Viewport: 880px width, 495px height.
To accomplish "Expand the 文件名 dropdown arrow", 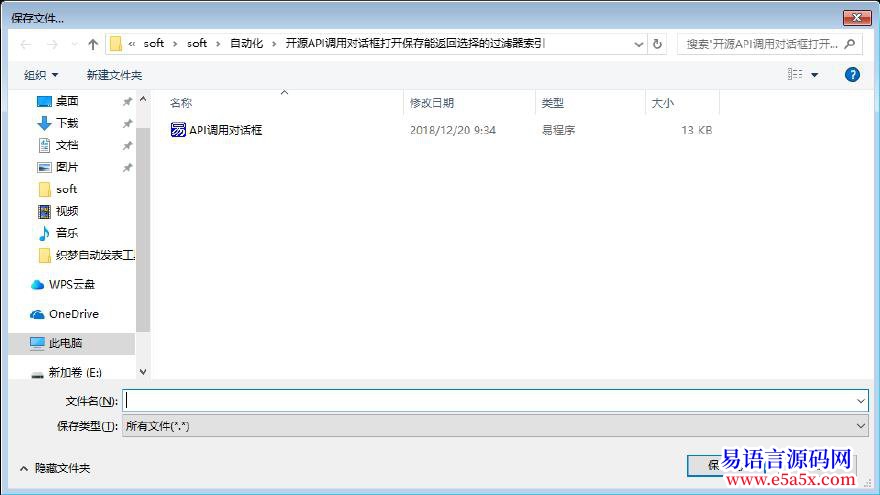I will tap(860, 401).
